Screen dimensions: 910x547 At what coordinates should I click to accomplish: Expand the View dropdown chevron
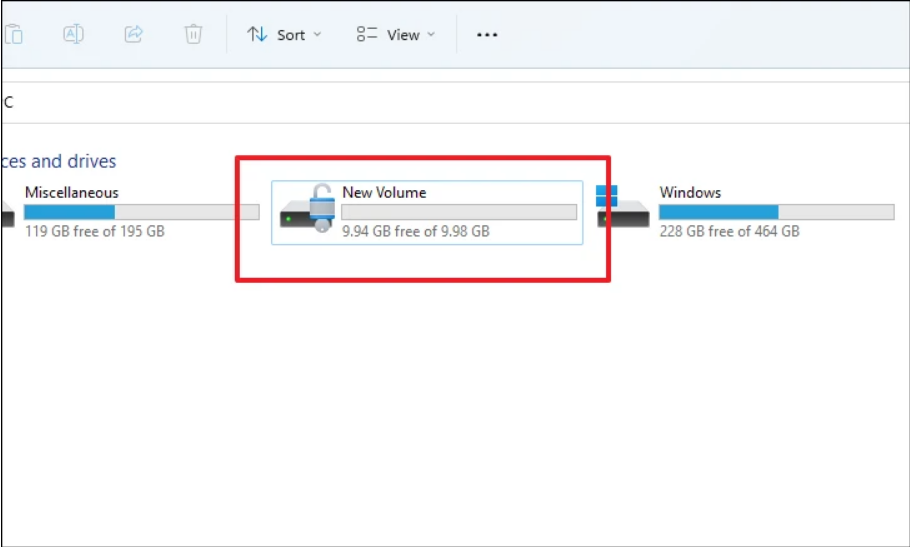coord(431,34)
